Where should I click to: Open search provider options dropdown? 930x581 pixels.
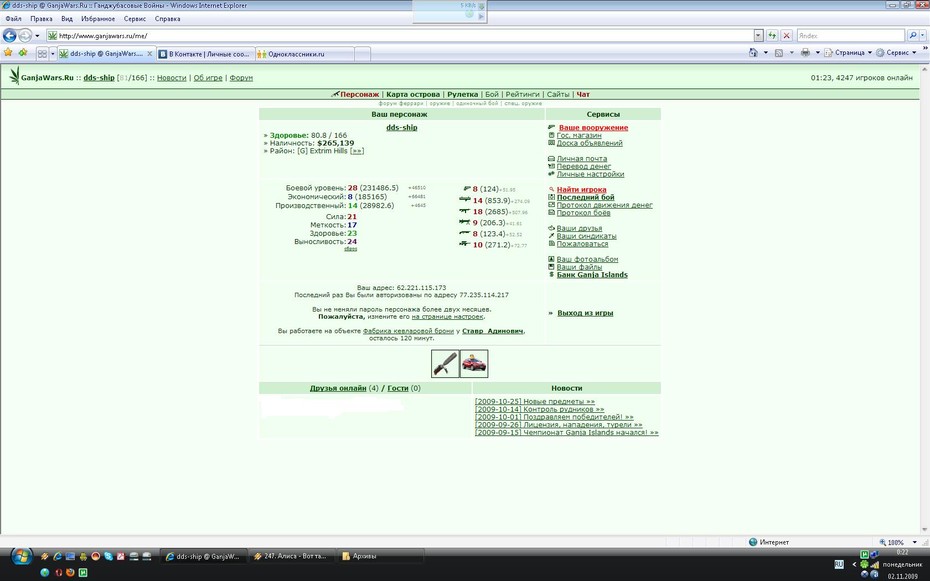click(x=922, y=36)
